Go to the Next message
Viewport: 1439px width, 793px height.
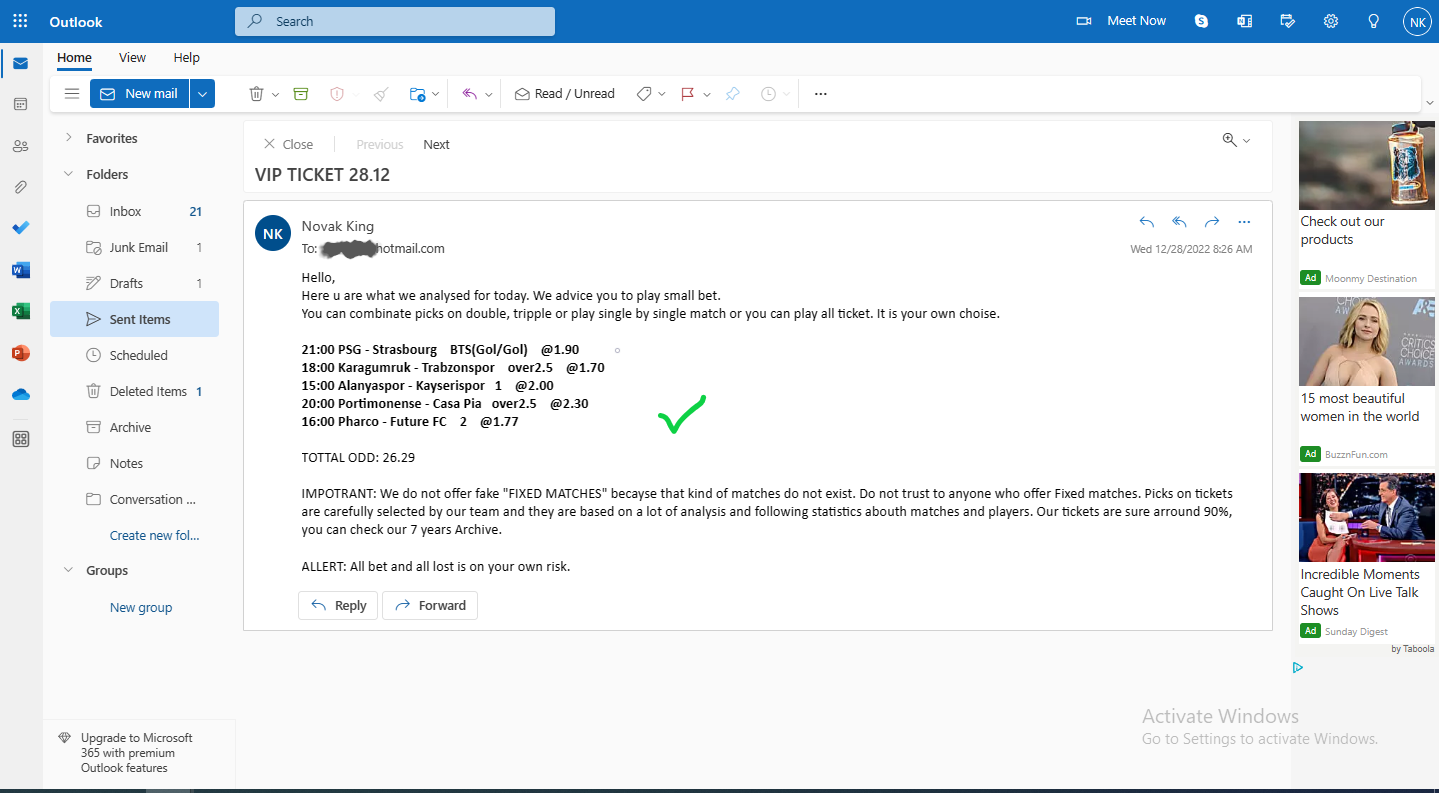point(436,144)
